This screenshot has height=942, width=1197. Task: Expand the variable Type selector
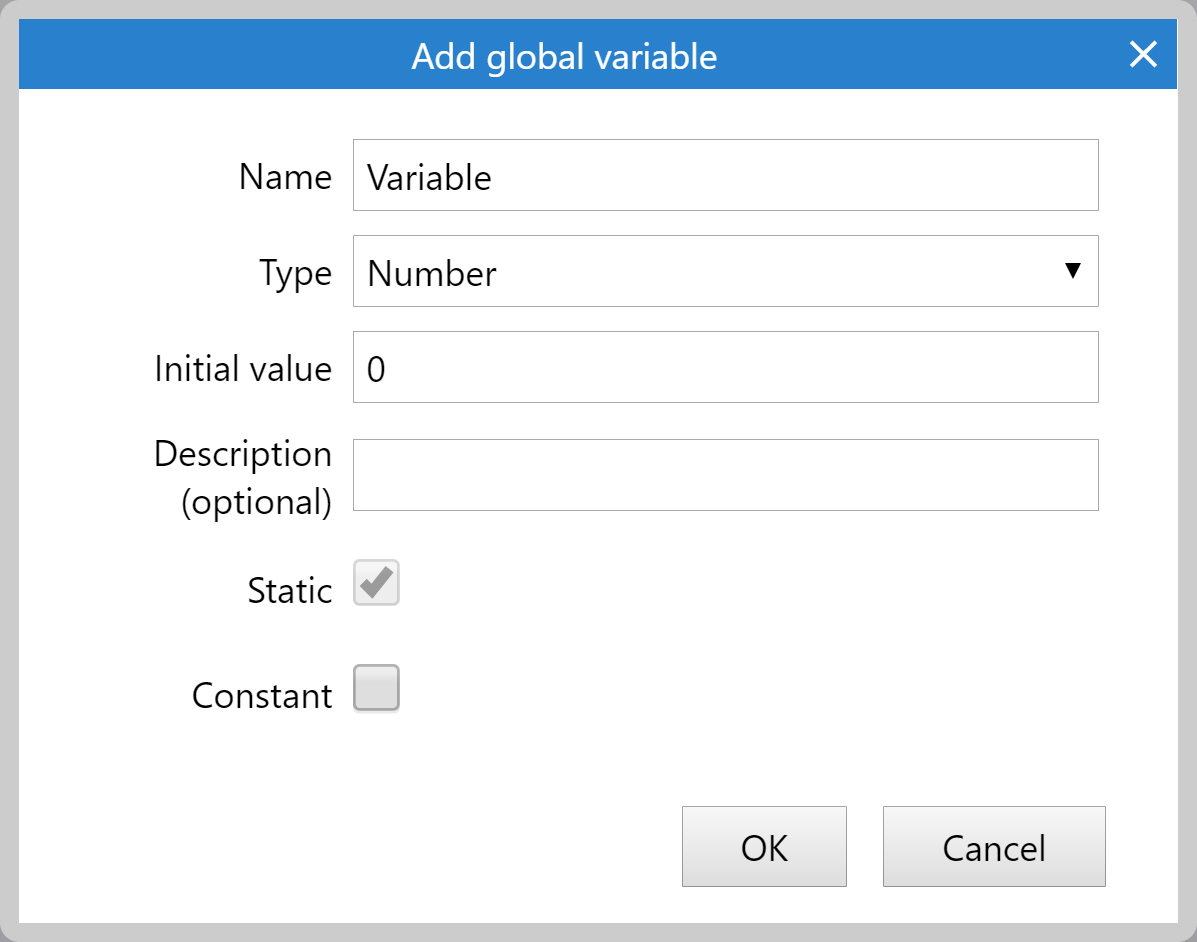click(725, 270)
